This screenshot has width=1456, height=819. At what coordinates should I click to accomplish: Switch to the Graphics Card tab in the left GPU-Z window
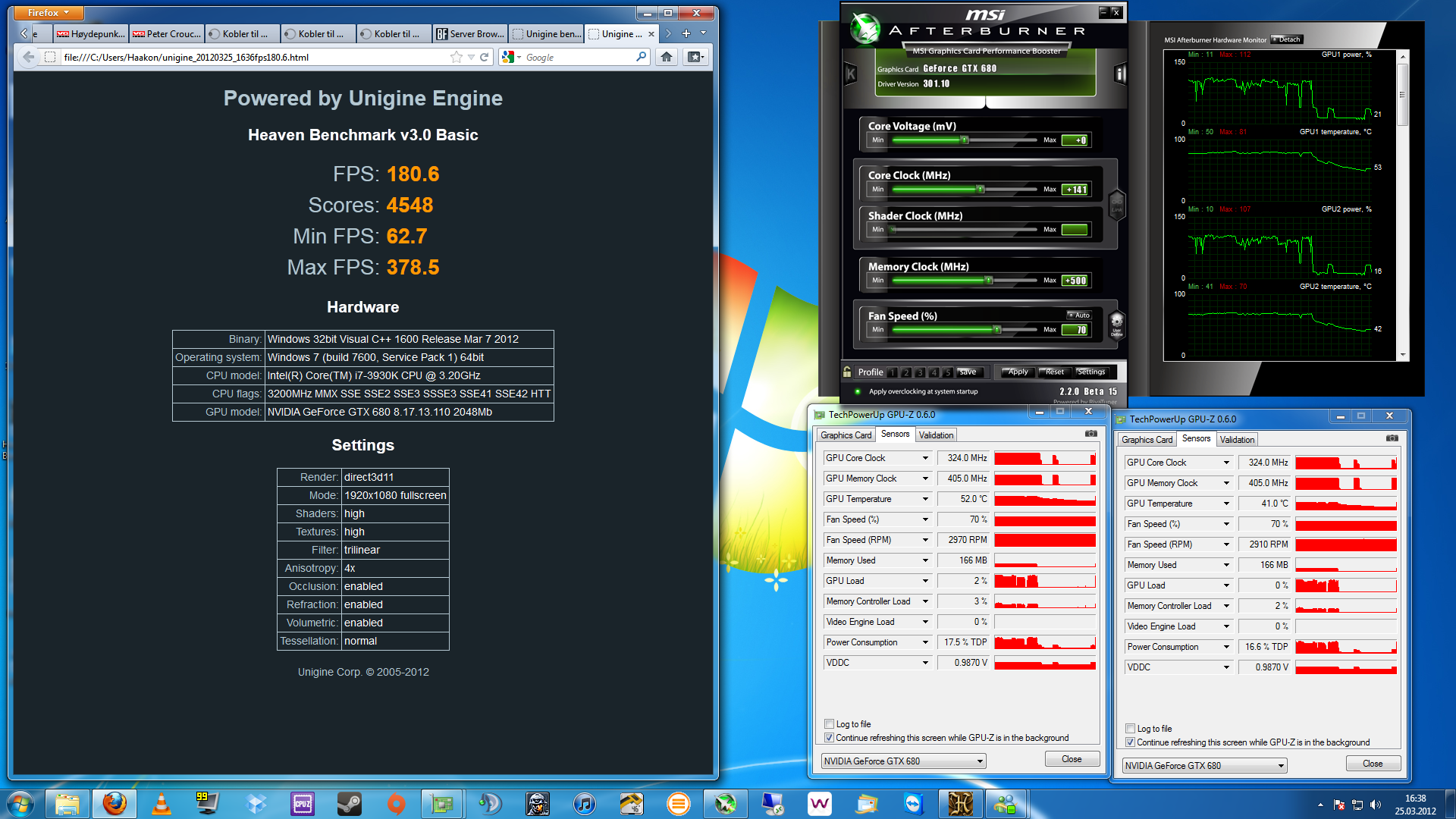(846, 435)
